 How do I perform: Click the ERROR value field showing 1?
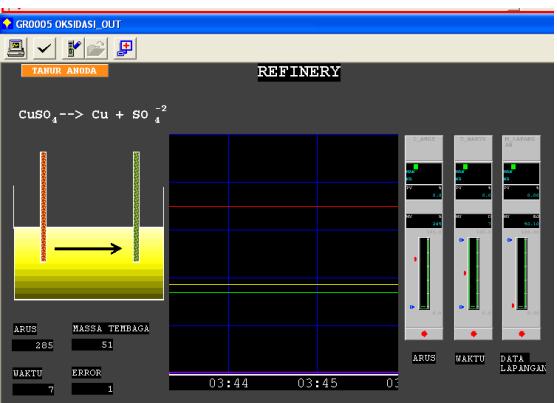93,389
